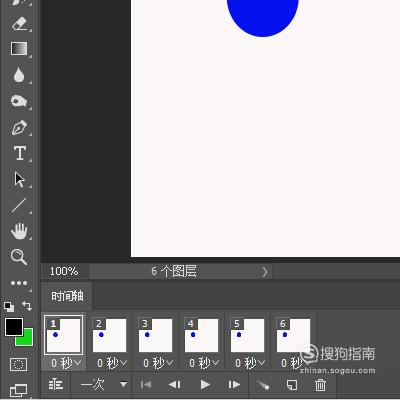Select the Path Selection arrow tool
This screenshot has height=400, width=400.
click(19, 180)
